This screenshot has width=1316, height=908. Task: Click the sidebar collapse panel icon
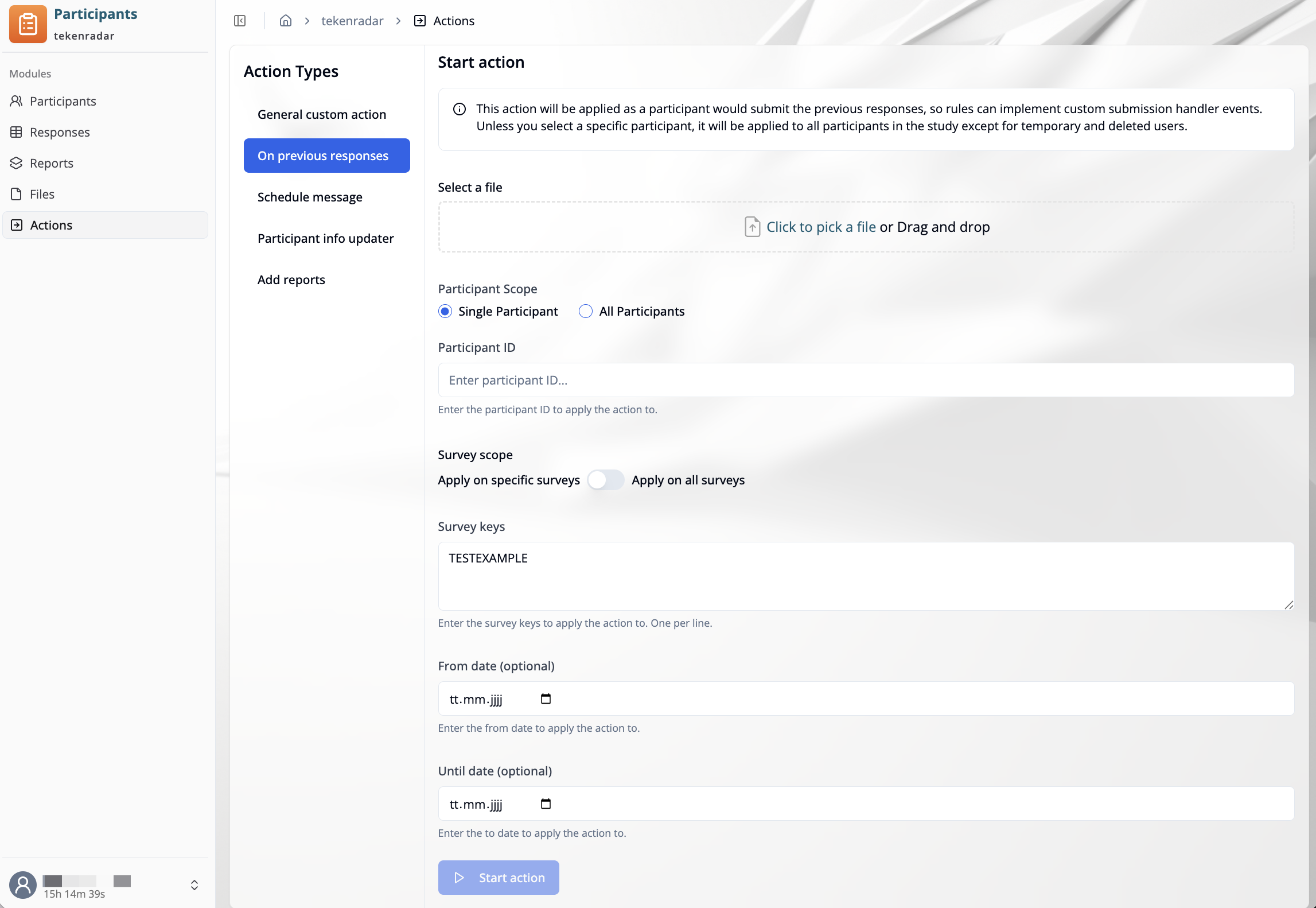pyautogui.click(x=240, y=21)
